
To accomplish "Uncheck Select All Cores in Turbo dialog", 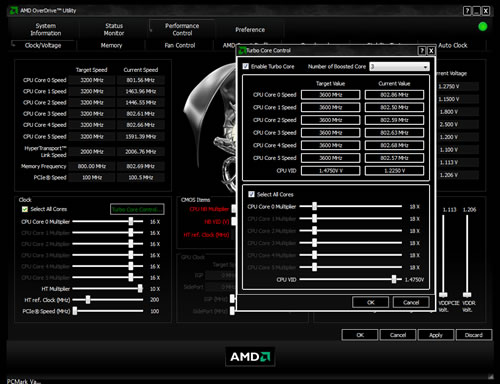I will (x=251, y=194).
